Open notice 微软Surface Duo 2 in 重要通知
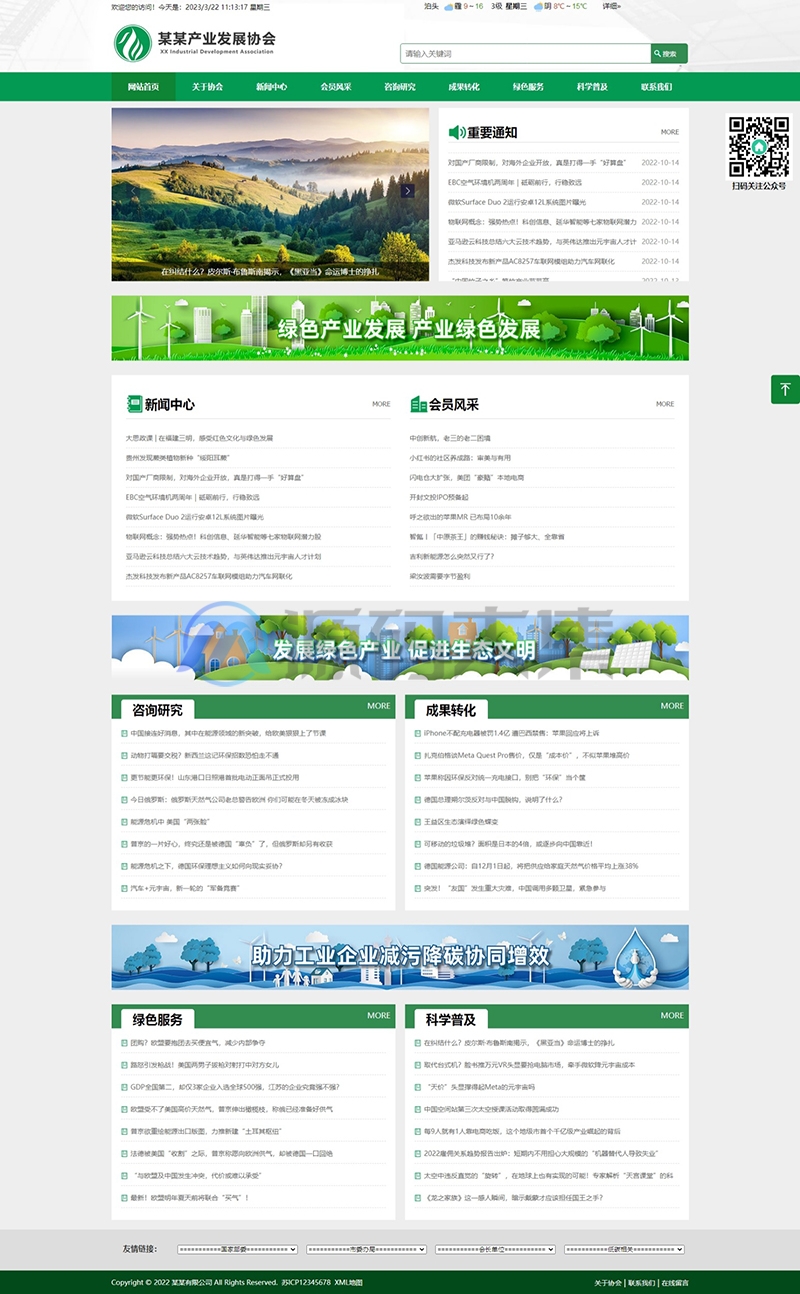 517,202
